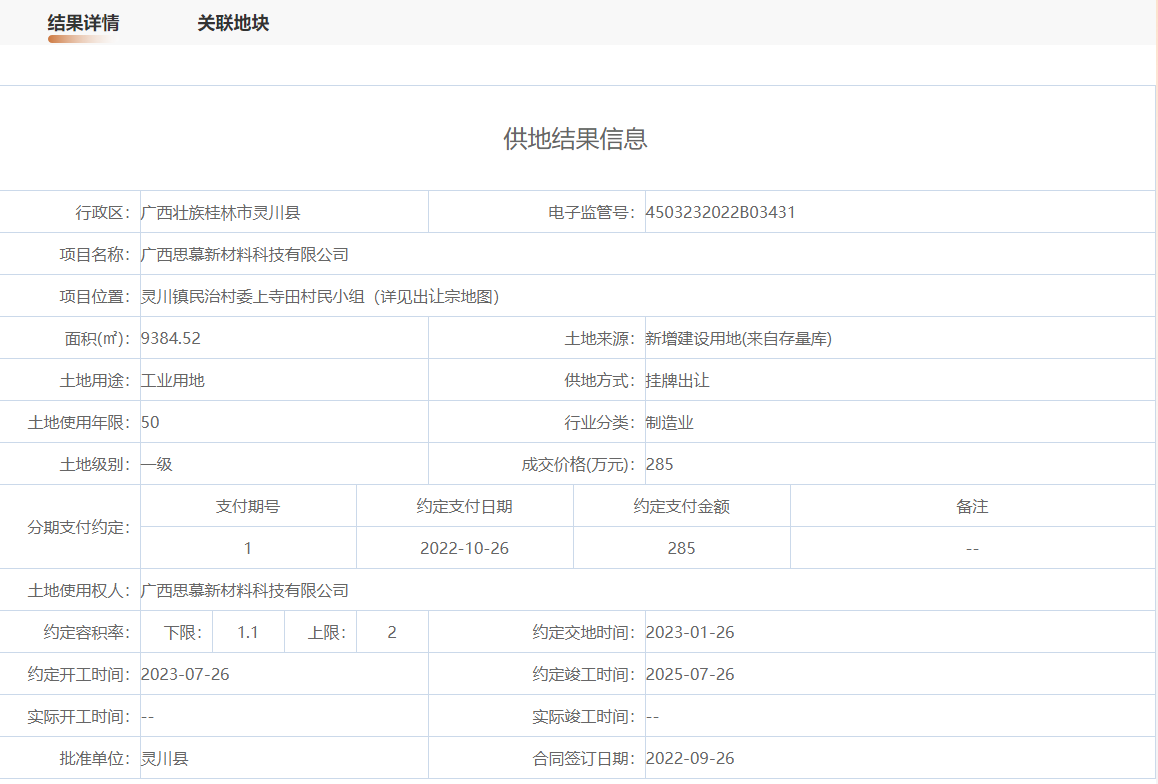Click the 挂牌出让 supply method value
This screenshot has height=784, width=1158.
(x=678, y=380)
